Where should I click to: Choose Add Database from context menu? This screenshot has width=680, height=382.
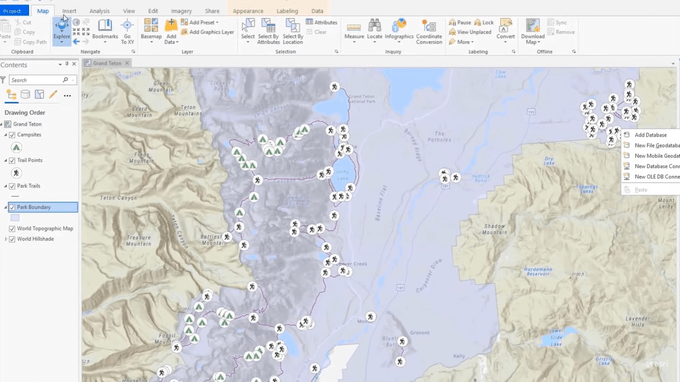pyautogui.click(x=650, y=135)
